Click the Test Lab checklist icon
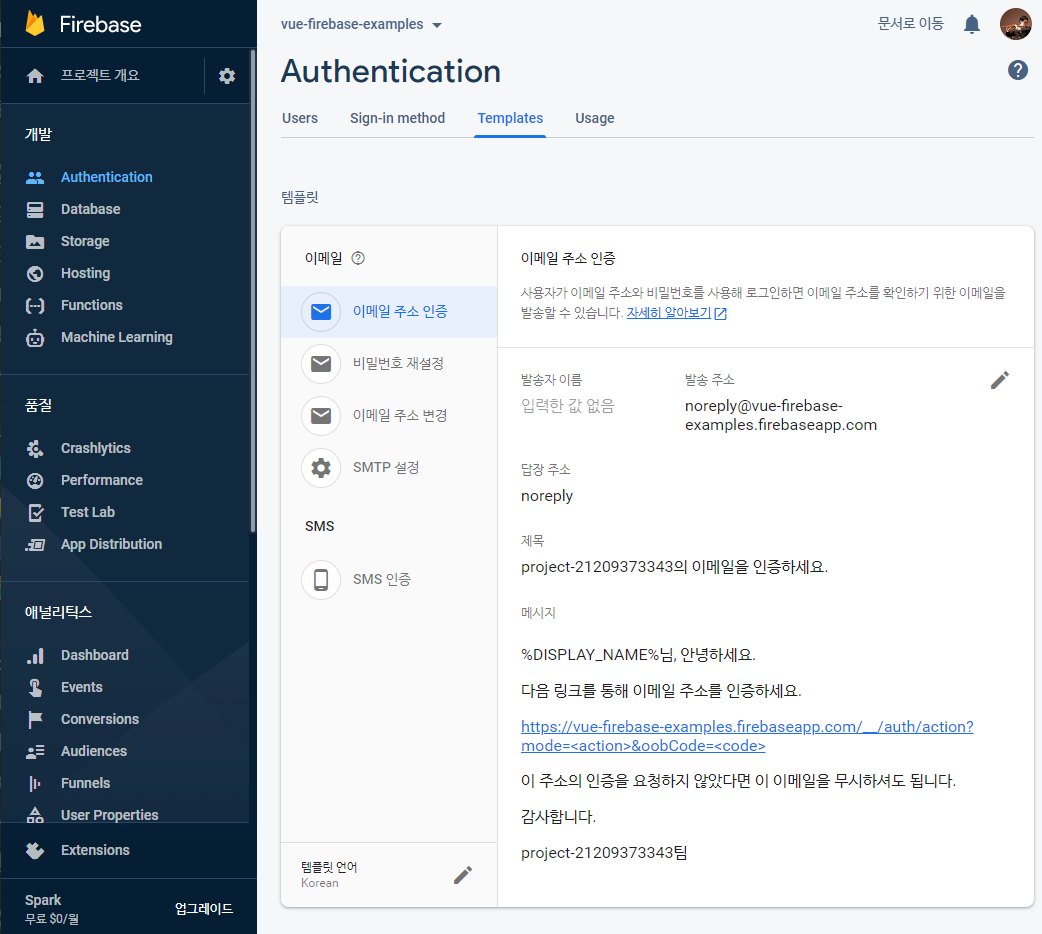Screen dimensions: 1042x934 [35, 513]
